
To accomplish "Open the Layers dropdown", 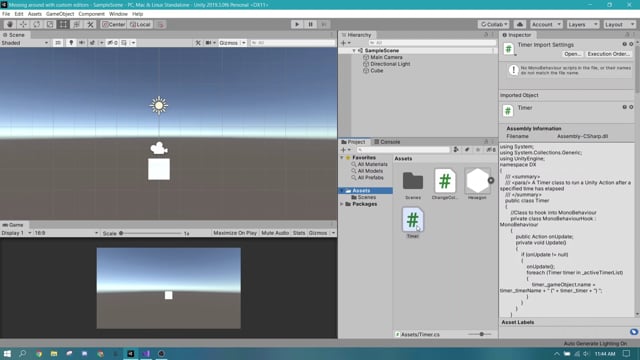I will click(582, 24).
